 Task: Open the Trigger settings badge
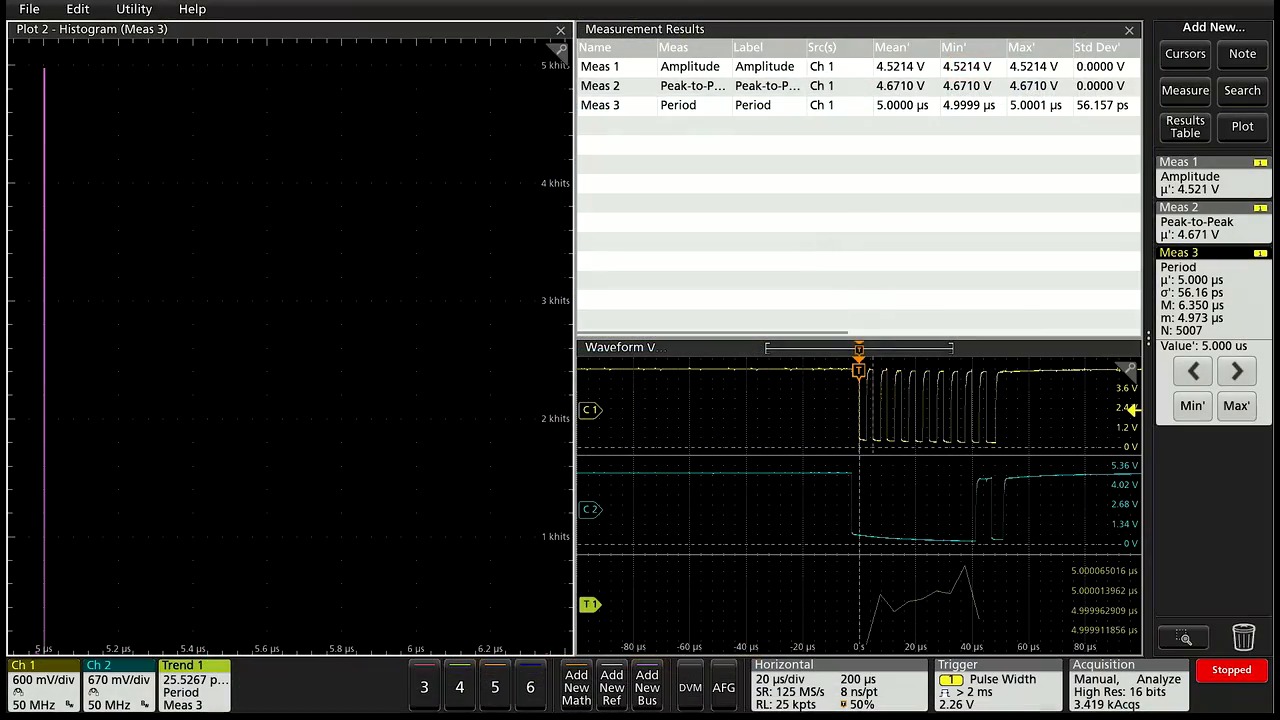click(x=996, y=686)
